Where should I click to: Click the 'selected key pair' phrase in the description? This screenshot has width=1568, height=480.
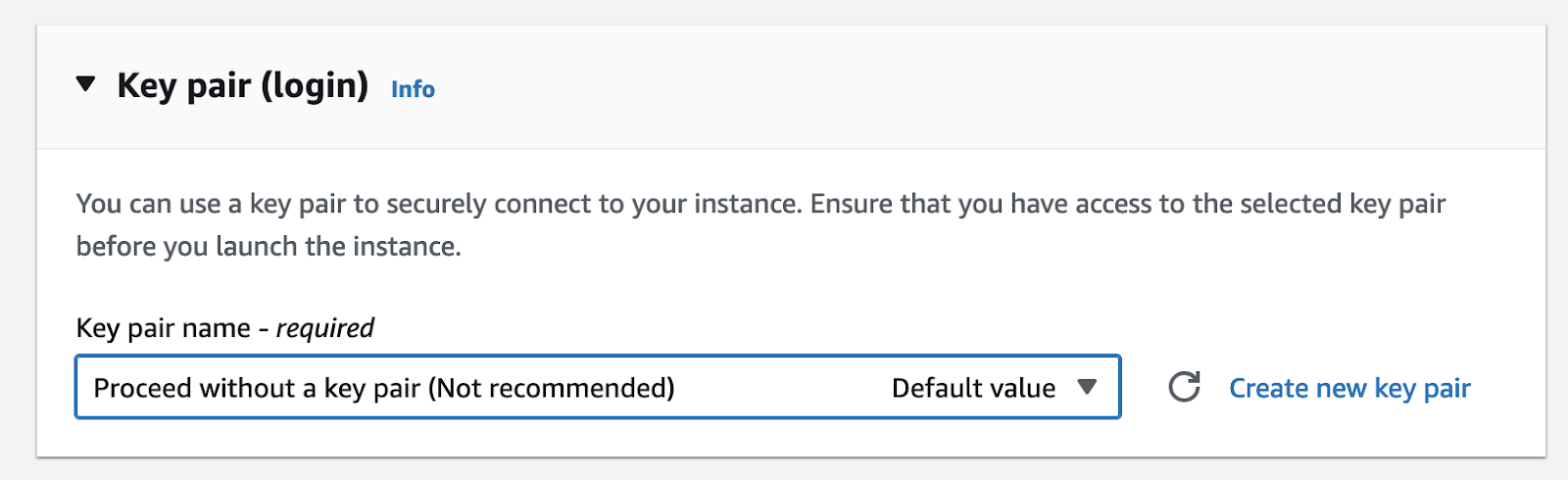pyautogui.click(x=1343, y=204)
